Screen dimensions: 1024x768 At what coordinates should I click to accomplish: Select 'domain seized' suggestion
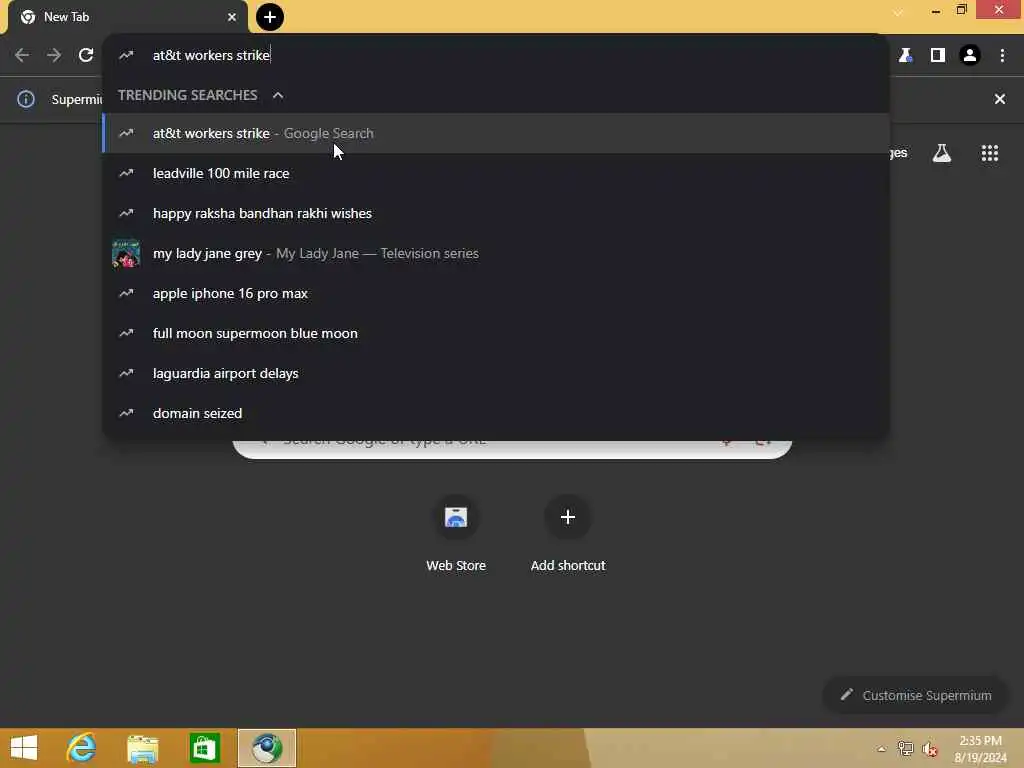(496, 413)
